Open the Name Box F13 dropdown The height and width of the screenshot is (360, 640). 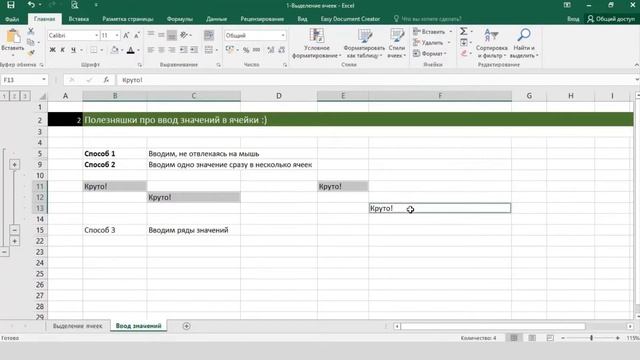click(44, 80)
